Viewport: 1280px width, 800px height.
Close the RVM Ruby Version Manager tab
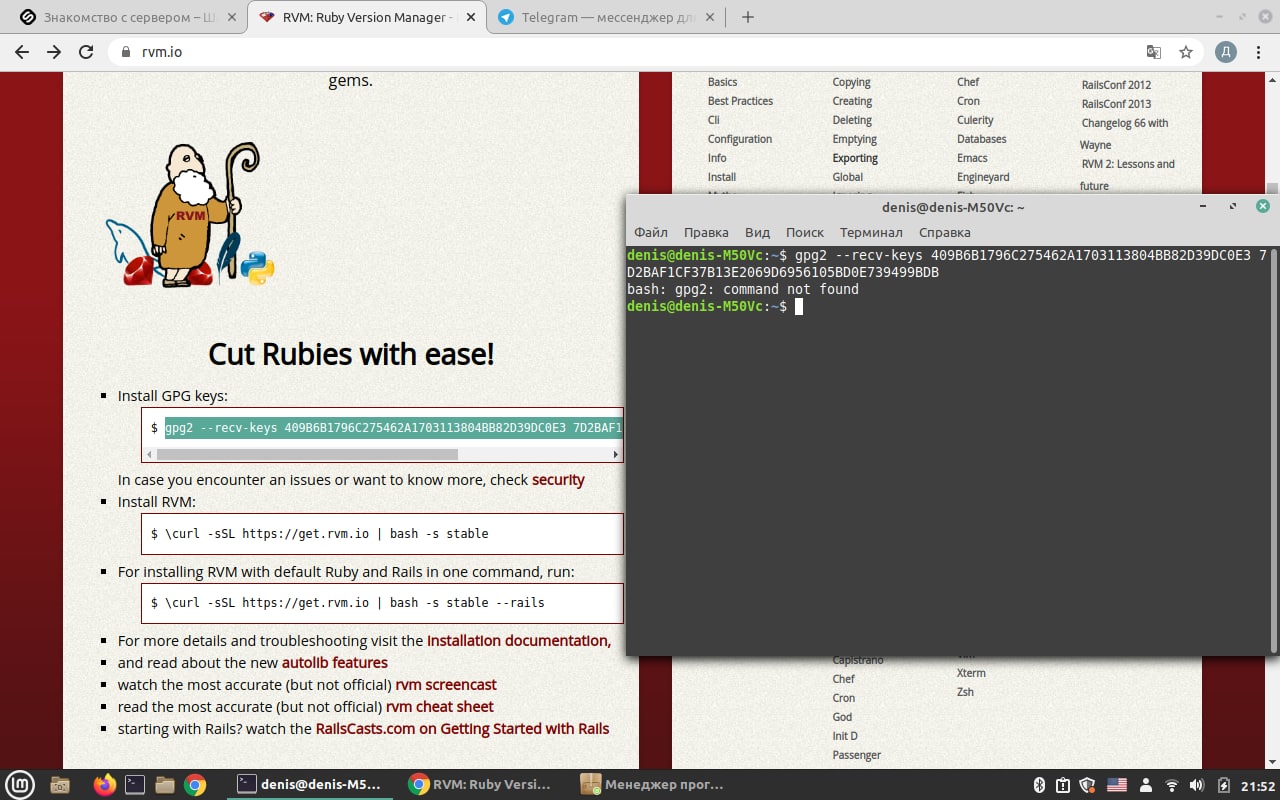(469, 17)
